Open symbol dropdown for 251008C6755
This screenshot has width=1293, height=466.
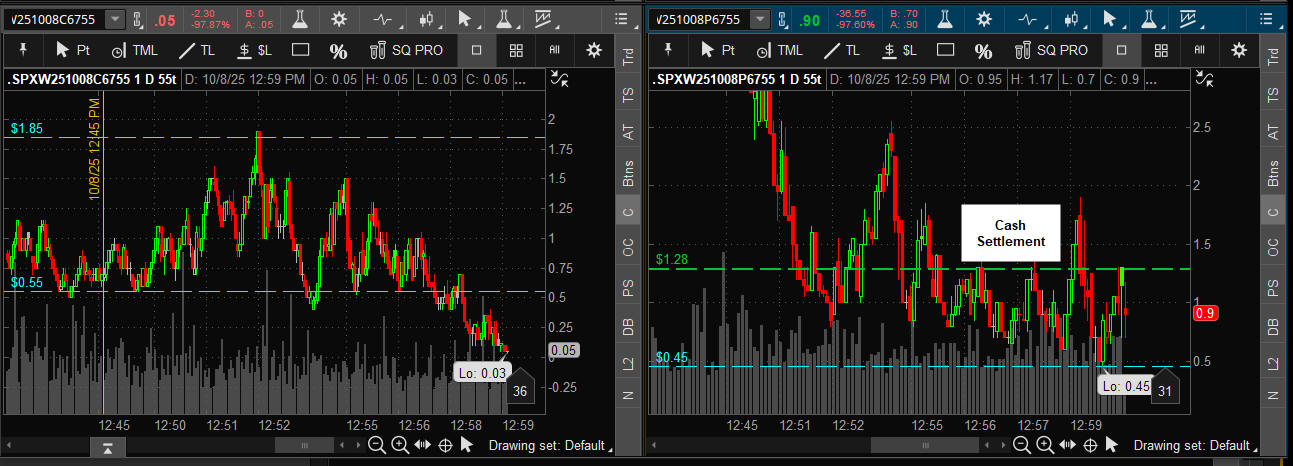click(x=115, y=19)
